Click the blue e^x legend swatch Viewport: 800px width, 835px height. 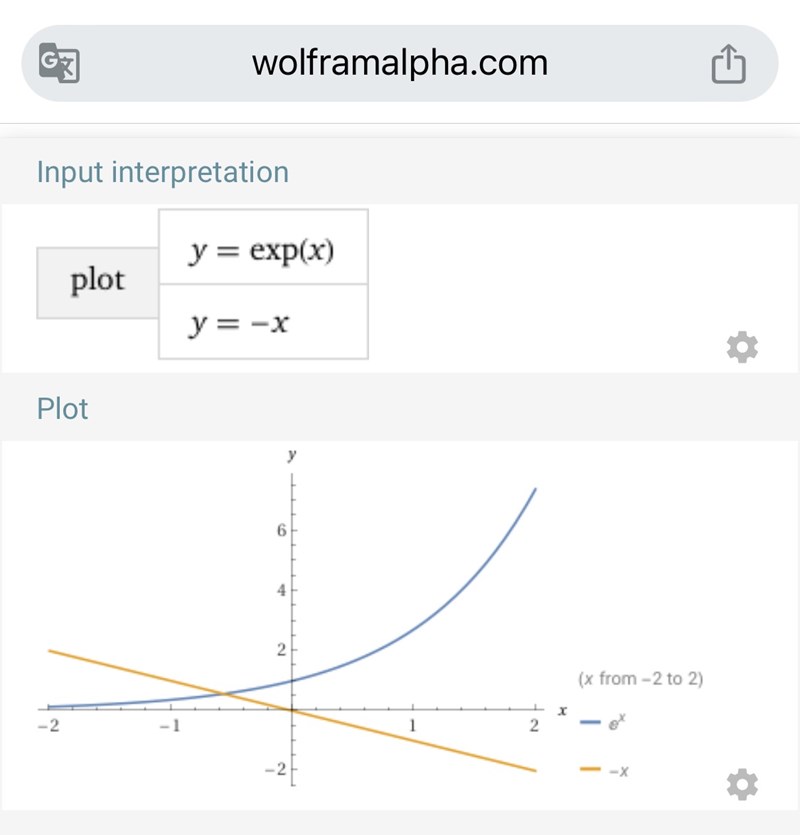point(591,722)
